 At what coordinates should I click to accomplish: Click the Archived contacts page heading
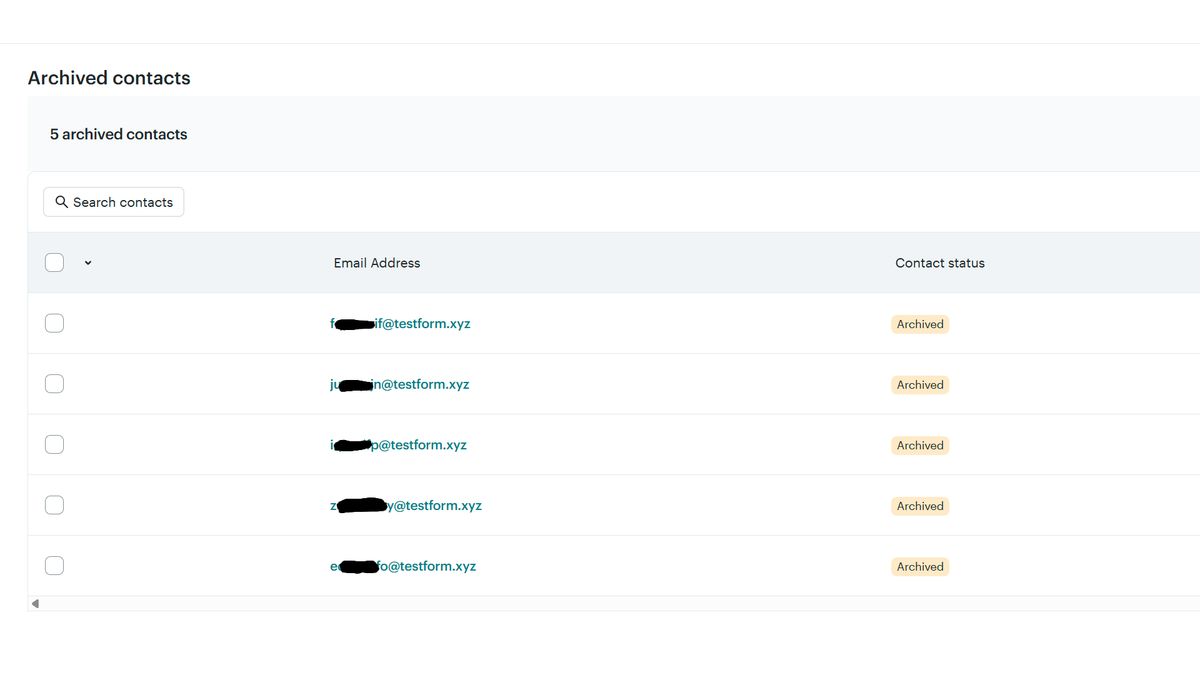(x=109, y=78)
